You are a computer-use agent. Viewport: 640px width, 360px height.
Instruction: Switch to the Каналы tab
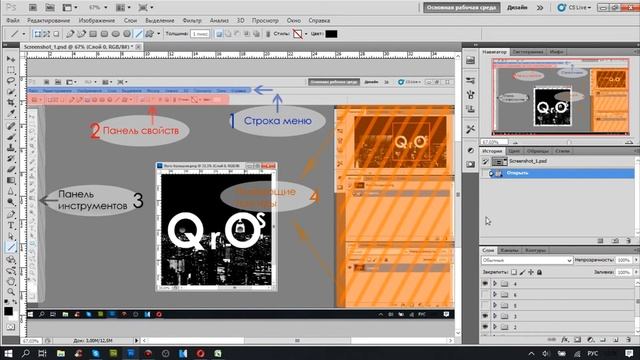pos(509,250)
